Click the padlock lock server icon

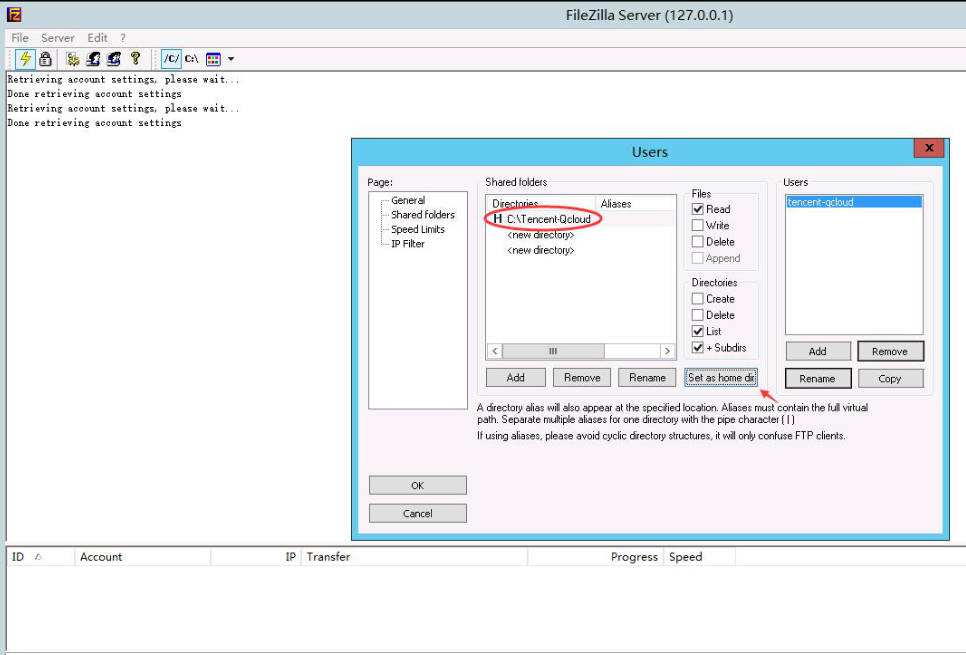click(x=45, y=59)
